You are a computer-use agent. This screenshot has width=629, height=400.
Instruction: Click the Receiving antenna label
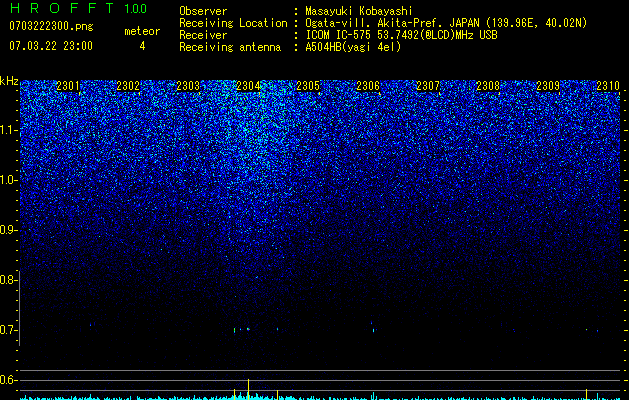pyautogui.click(x=230, y=47)
